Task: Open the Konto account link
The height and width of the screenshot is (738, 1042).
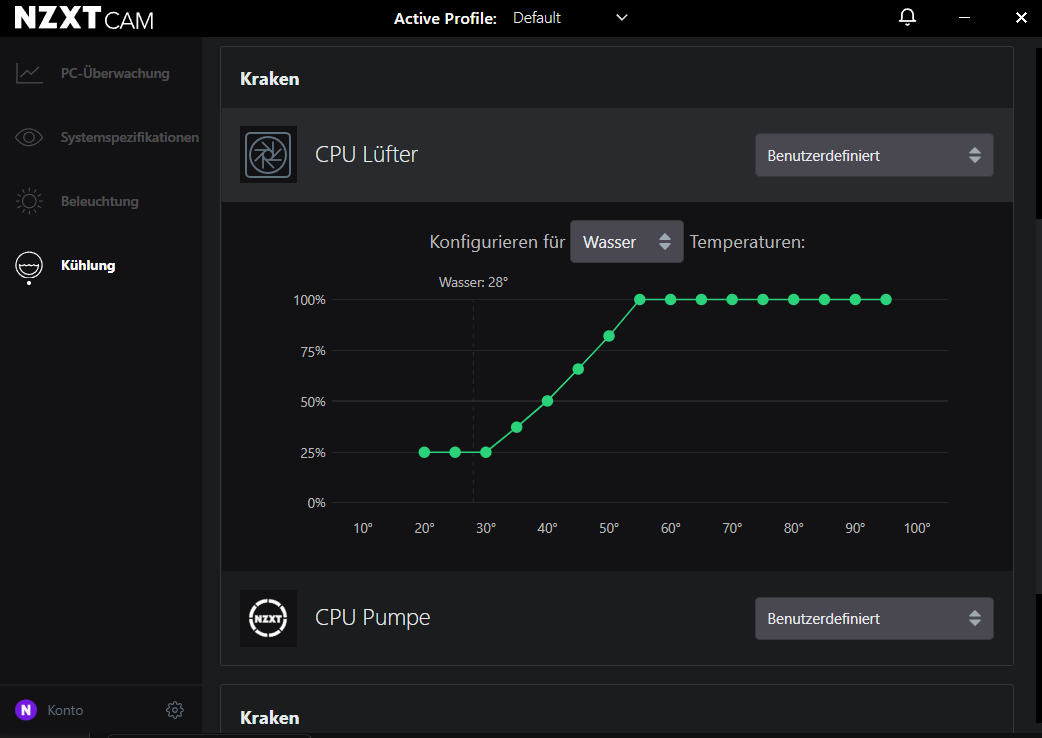Action: (x=65, y=710)
